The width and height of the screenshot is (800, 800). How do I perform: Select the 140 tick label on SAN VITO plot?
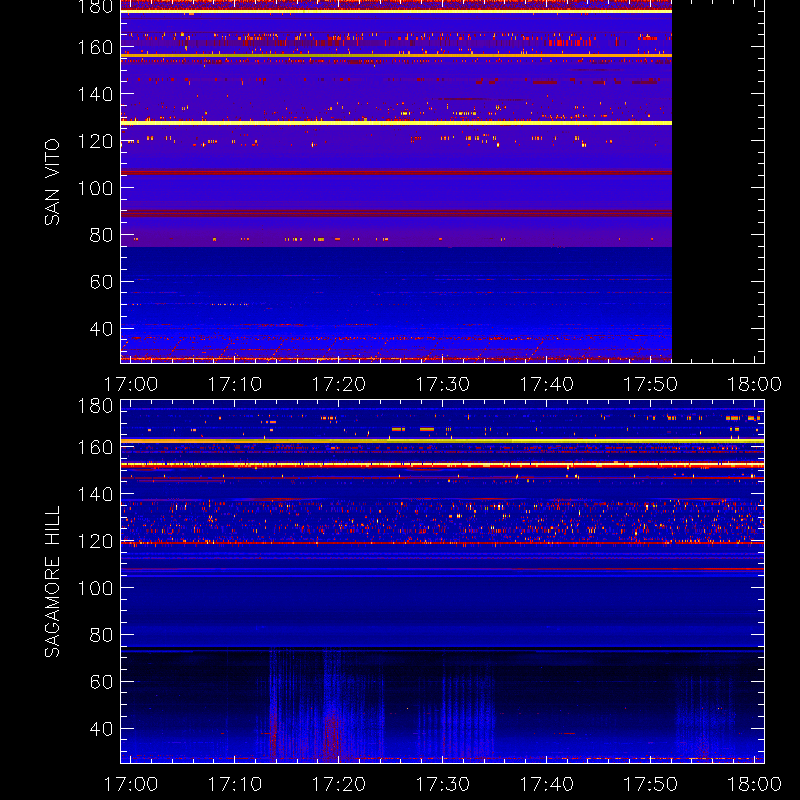95,94
